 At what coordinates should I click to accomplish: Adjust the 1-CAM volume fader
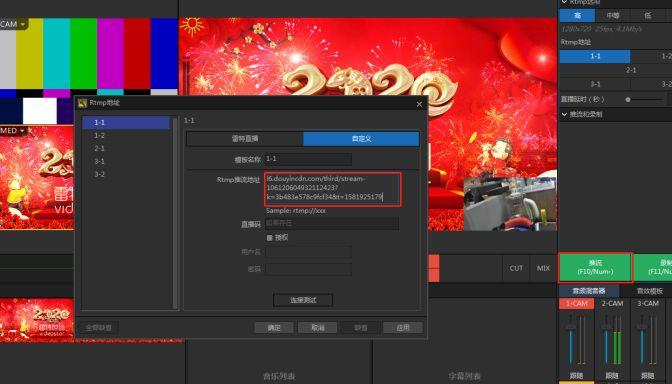(570, 327)
